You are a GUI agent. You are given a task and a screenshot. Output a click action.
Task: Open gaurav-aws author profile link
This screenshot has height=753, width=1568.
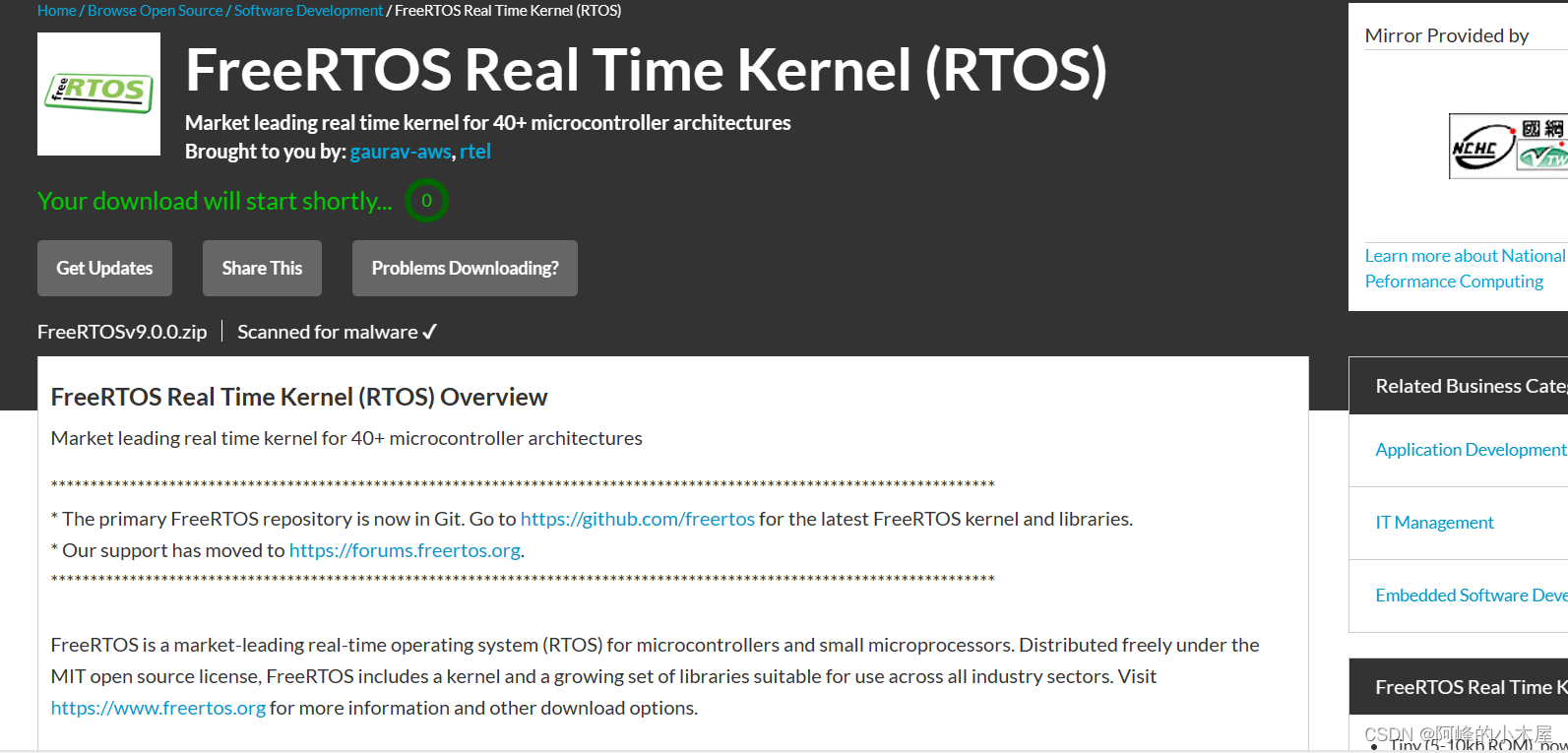coord(401,152)
